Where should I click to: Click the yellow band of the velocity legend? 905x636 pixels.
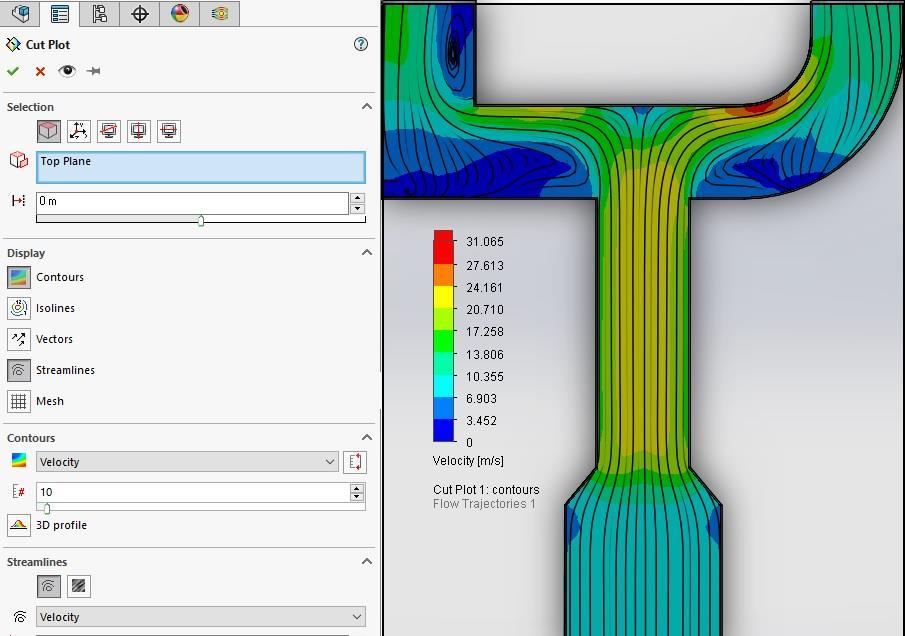click(443, 297)
